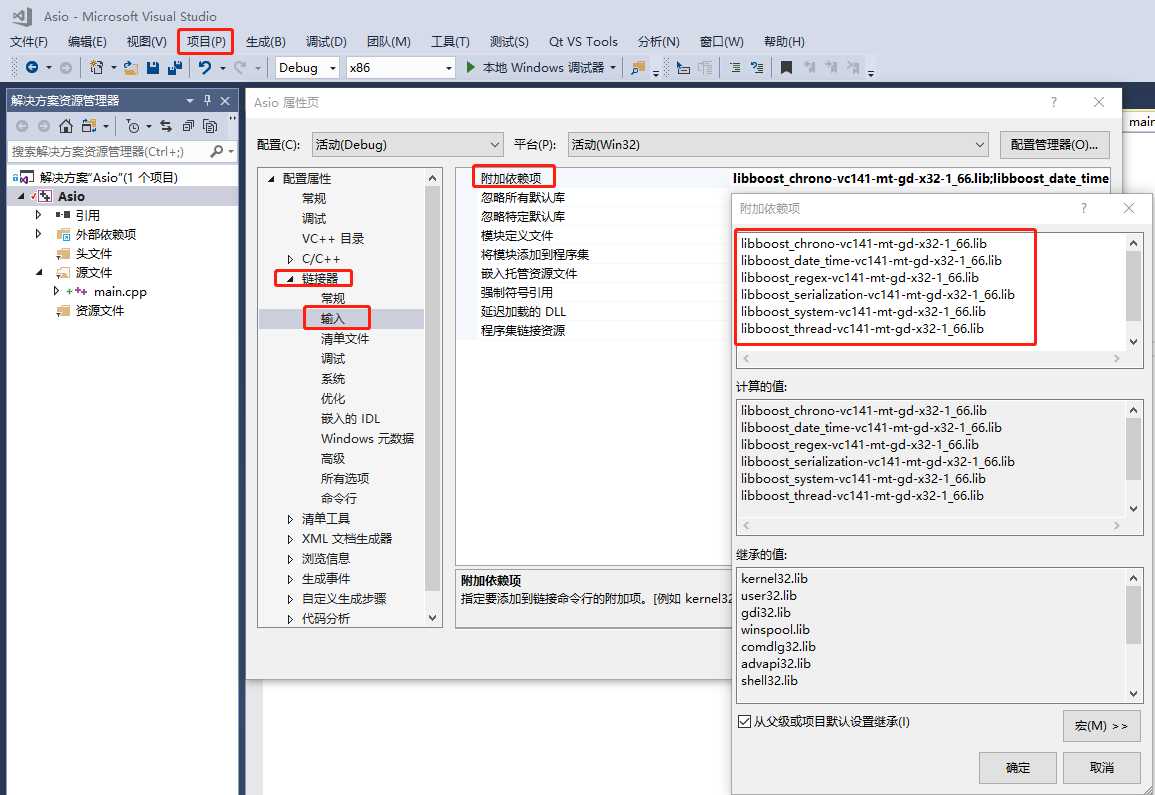Expand the 清单工具 tree node
This screenshot has height=795, width=1155.
click(290, 519)
